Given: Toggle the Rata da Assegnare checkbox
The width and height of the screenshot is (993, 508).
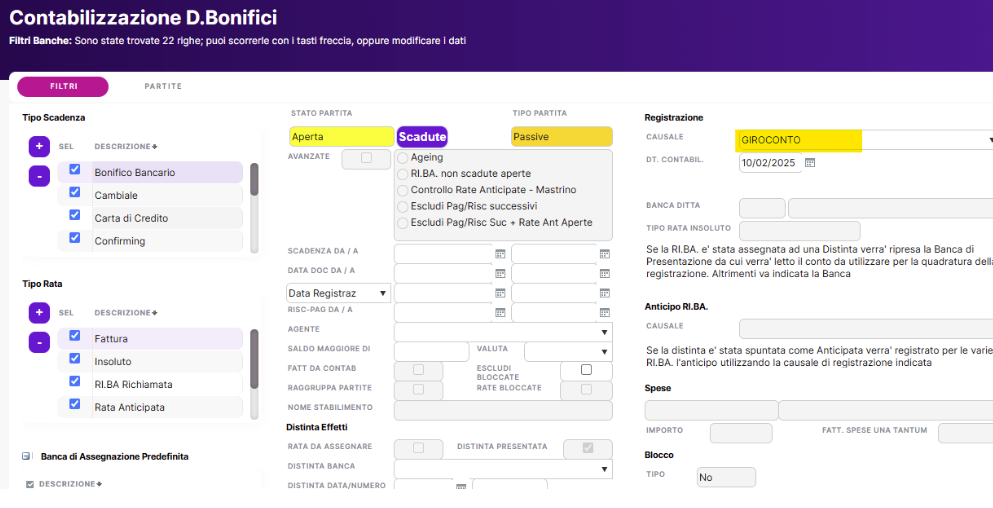Looking at the screenshot, I should 418,448.
